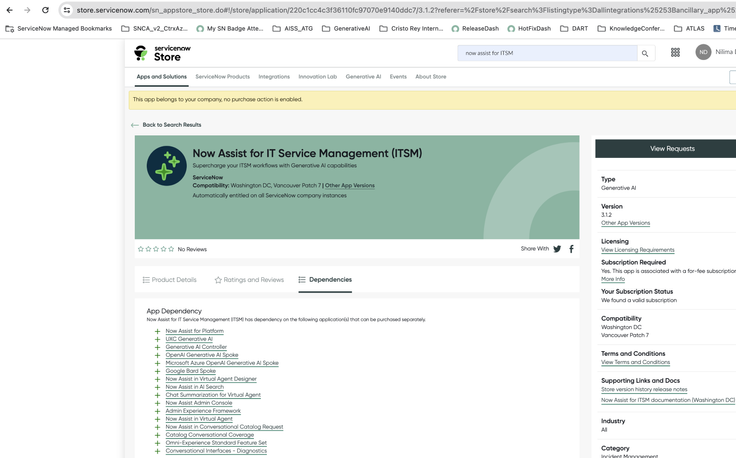Click the No Reviews text
The image size is (736, 458).
pyautogui.click(x=192, y=249)
